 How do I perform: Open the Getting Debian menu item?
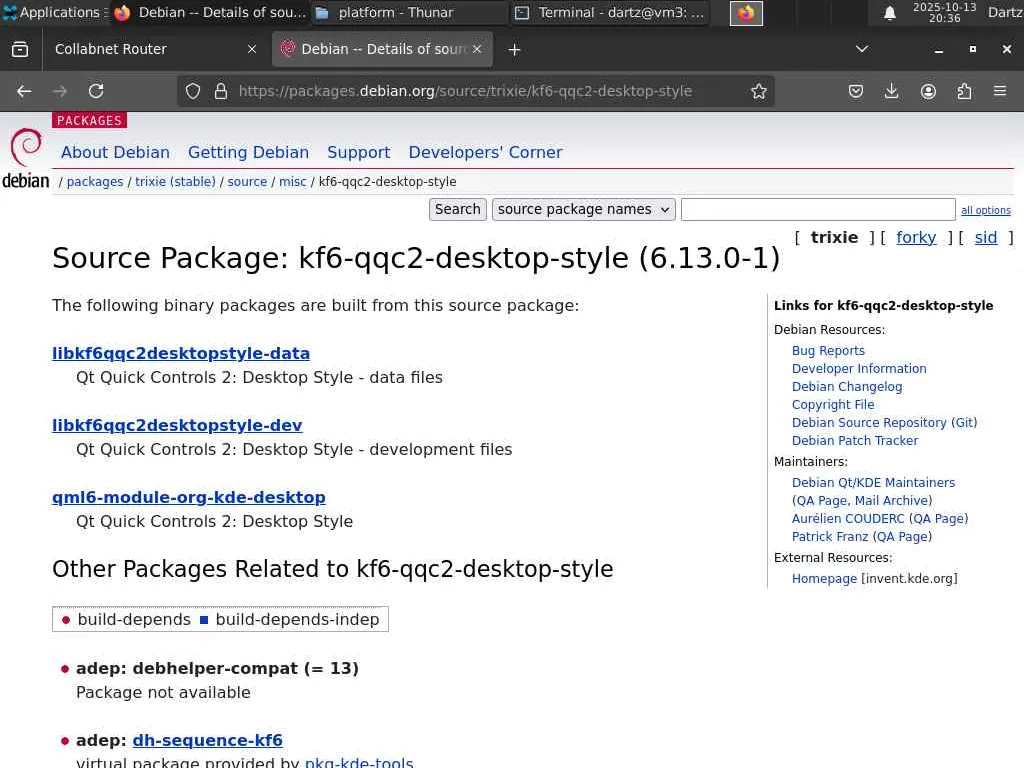[x=248, y=152]
